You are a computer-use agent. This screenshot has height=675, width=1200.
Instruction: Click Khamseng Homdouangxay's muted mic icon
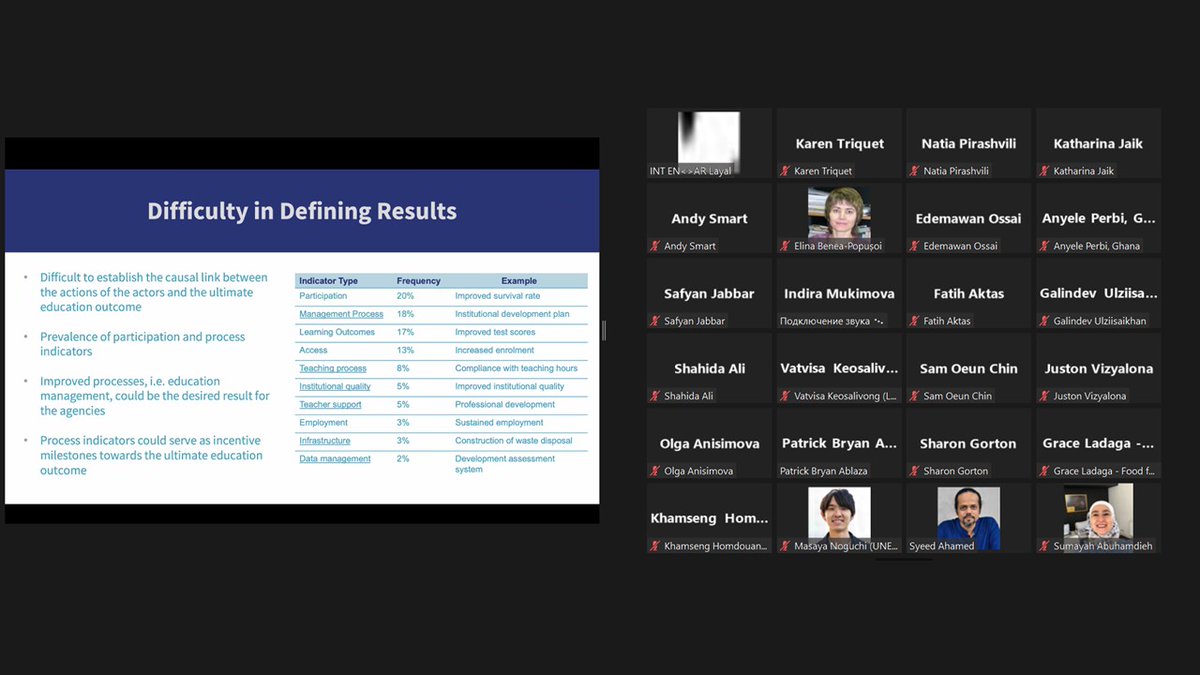point(655,546)
